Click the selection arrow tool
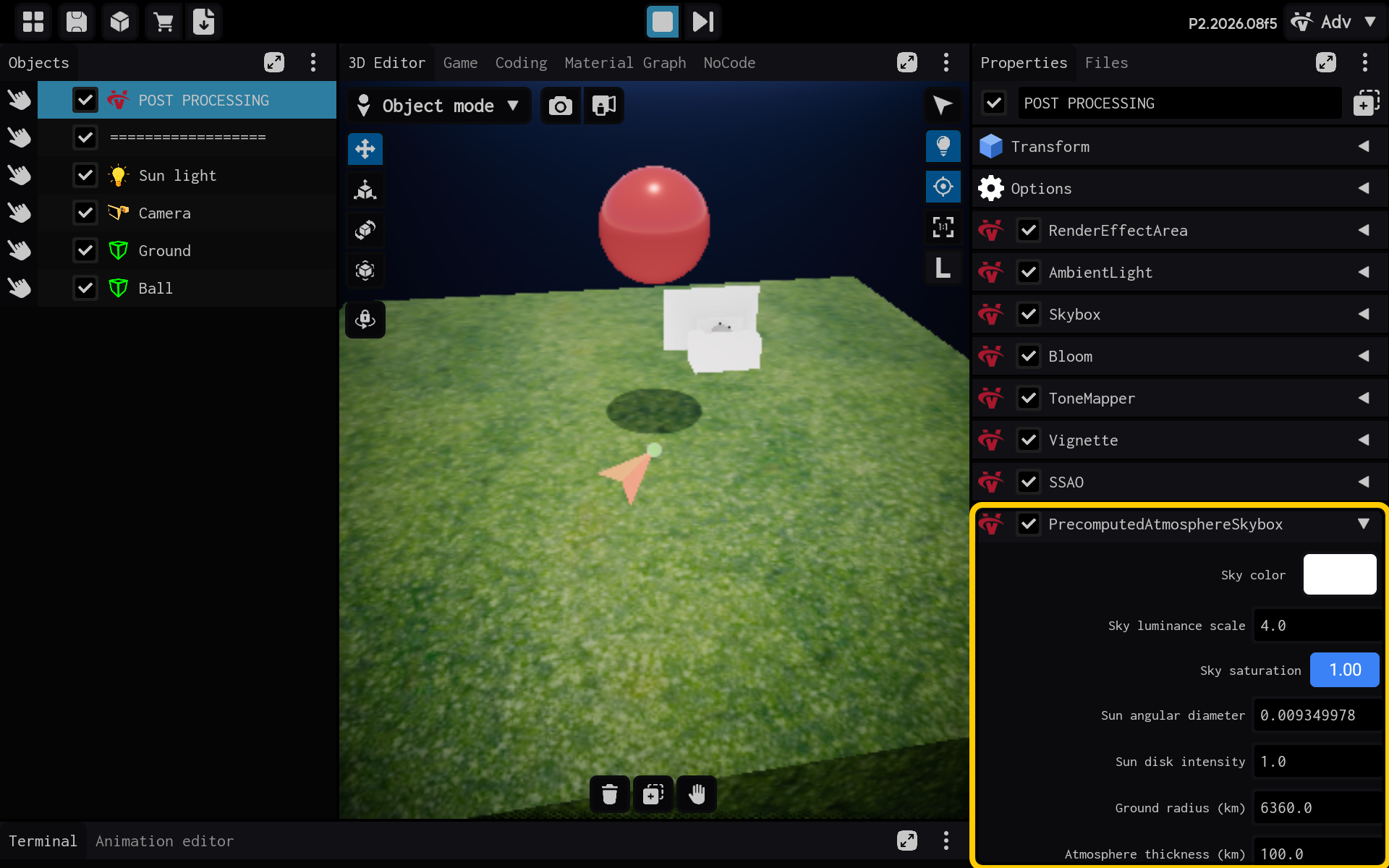This screenshot has width=1389, height=868. [943, 106]
